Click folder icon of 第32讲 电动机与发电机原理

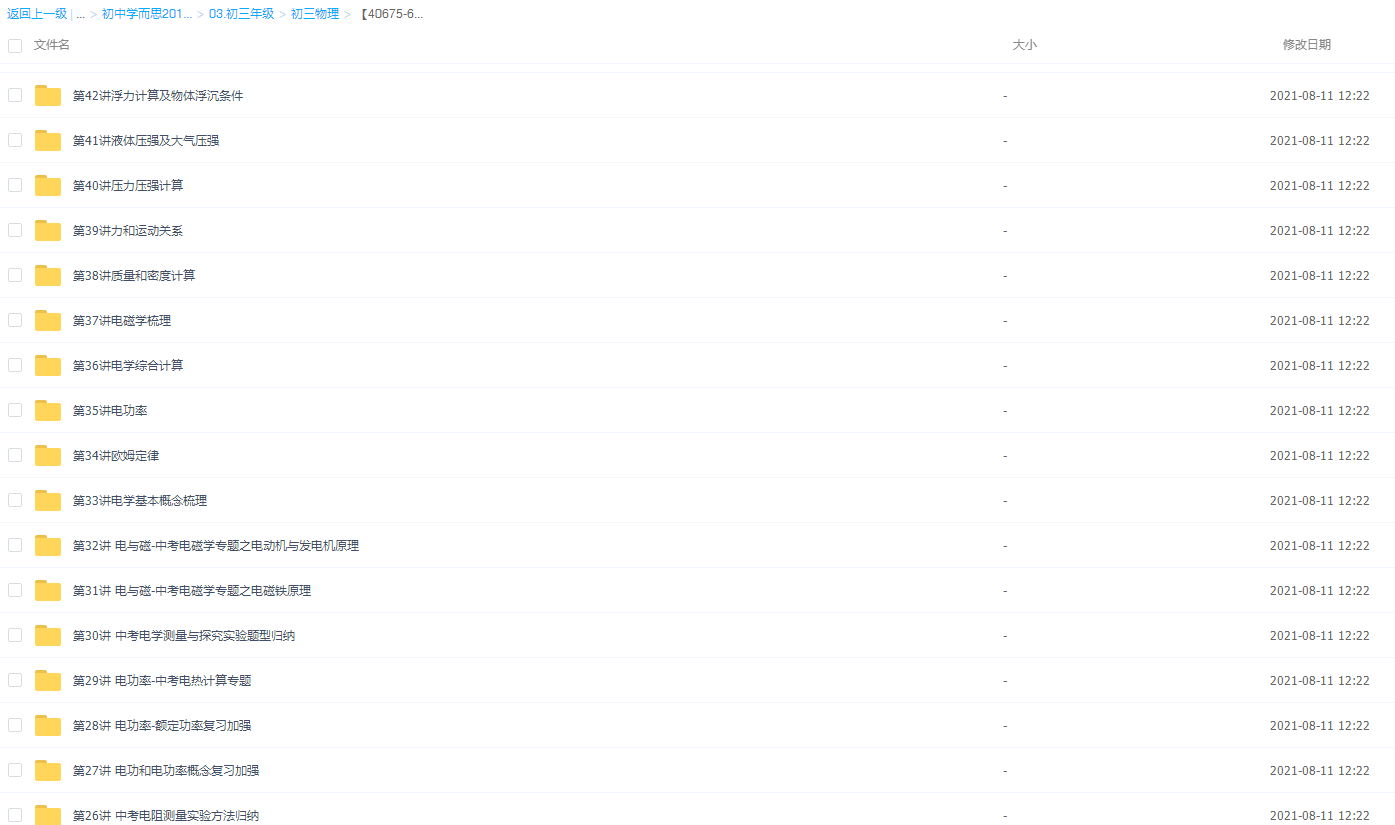pyautogui.click(x=48, y=546)
